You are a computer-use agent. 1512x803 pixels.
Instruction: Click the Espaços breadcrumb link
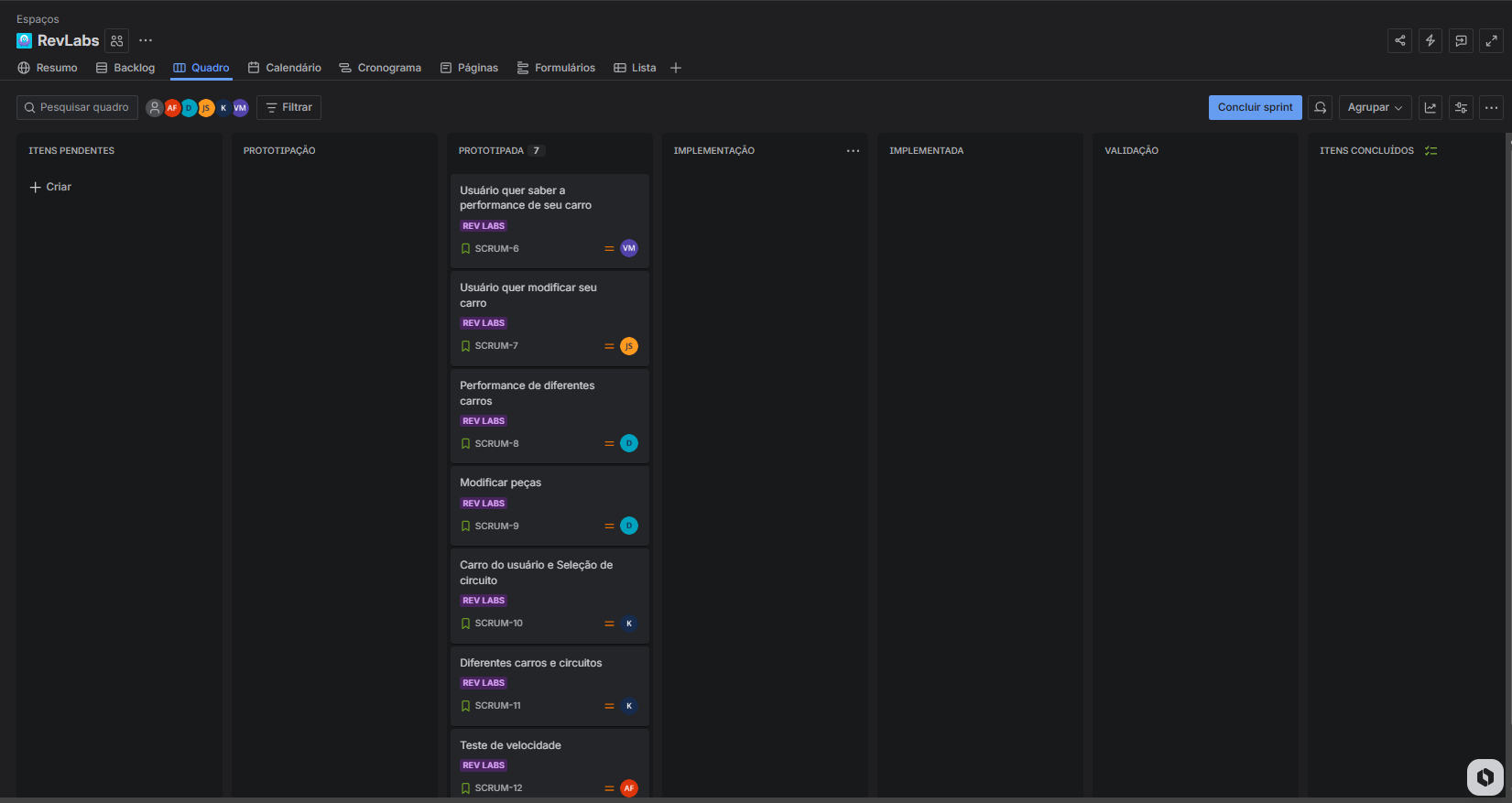click(38, 19)
